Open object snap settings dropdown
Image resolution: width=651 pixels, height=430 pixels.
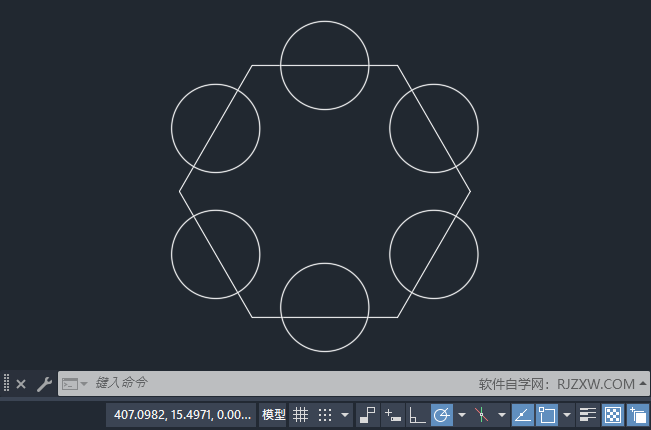[567, 415]
